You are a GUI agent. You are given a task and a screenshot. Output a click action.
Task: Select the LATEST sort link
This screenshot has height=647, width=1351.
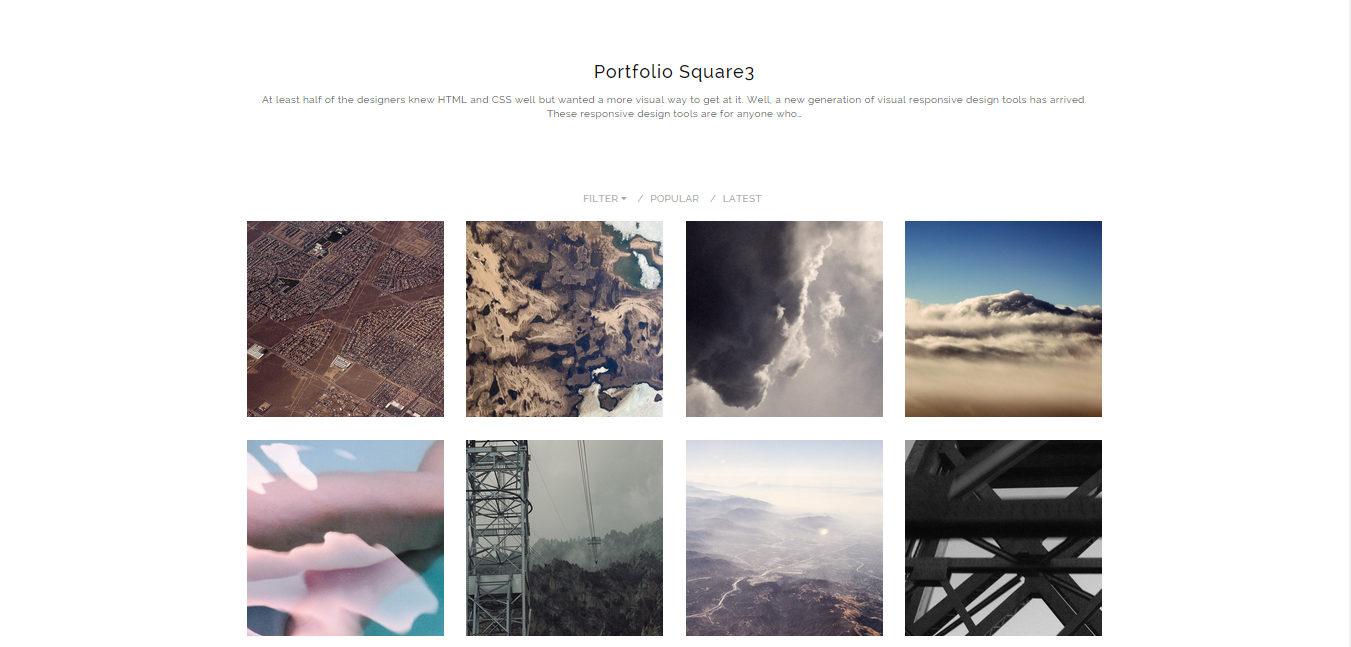pos(742,199)
